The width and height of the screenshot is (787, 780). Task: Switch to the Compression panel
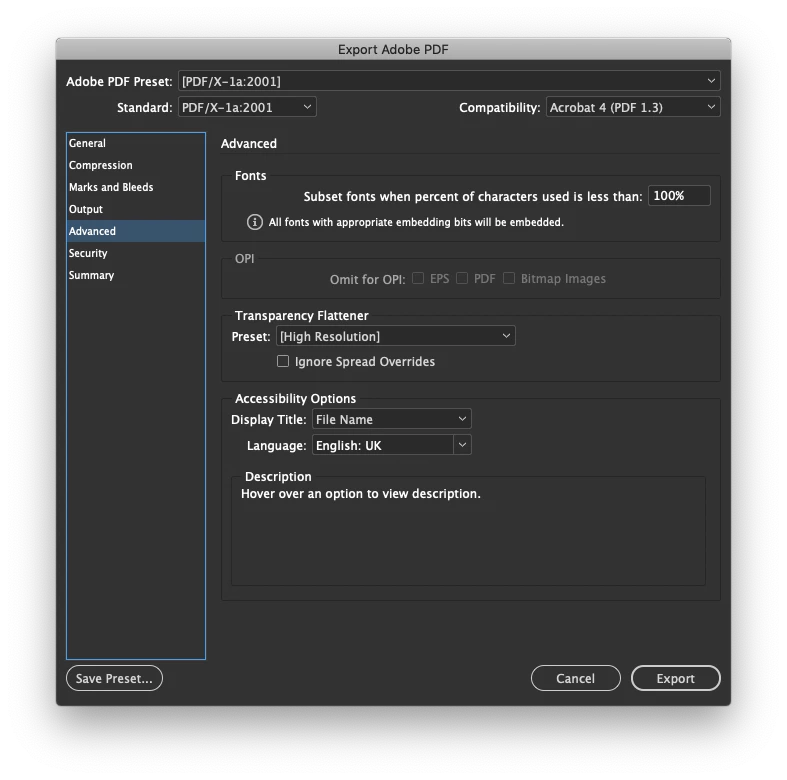(136, 165)
